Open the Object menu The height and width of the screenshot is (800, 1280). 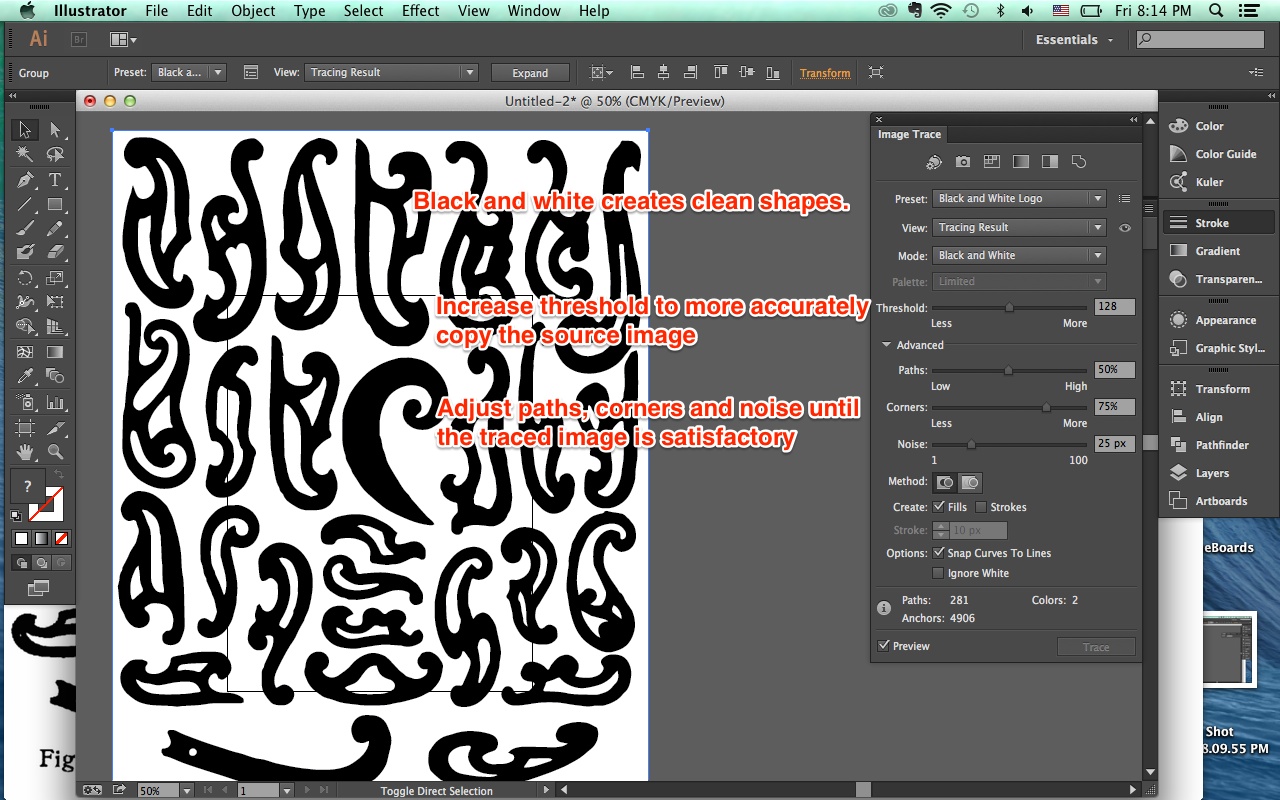point(253,11)
